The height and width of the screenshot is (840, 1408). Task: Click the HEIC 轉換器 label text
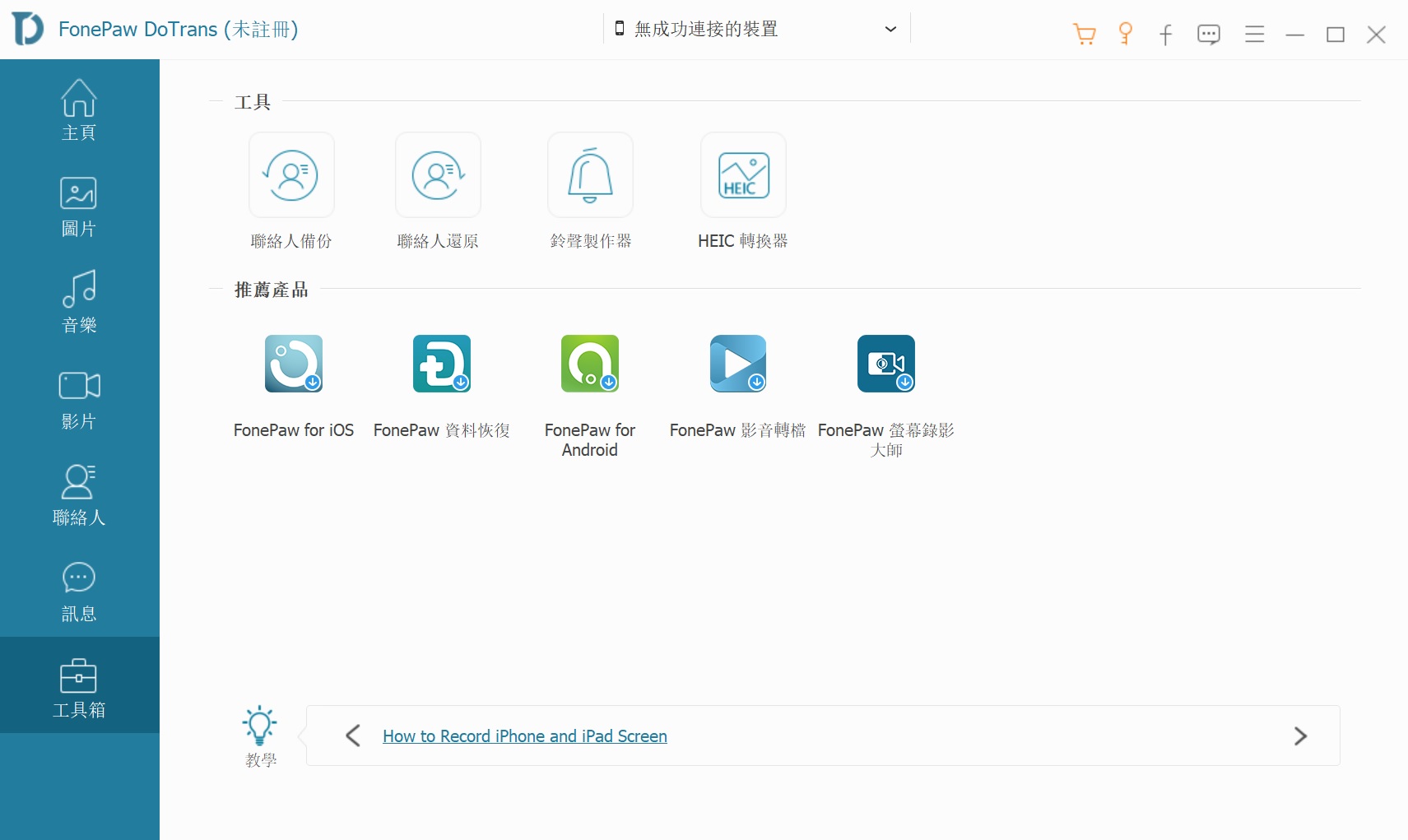(743, 241)
